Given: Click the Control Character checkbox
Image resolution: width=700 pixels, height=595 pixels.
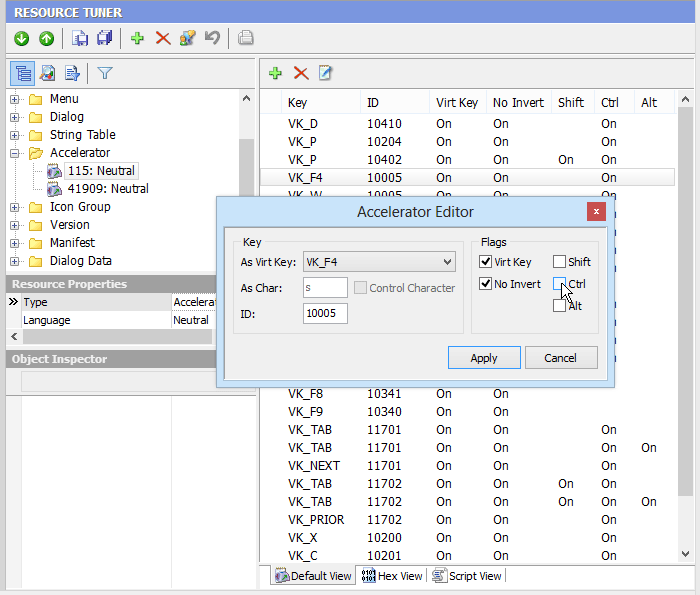Looking at the screenshot, I should [360, 287].
